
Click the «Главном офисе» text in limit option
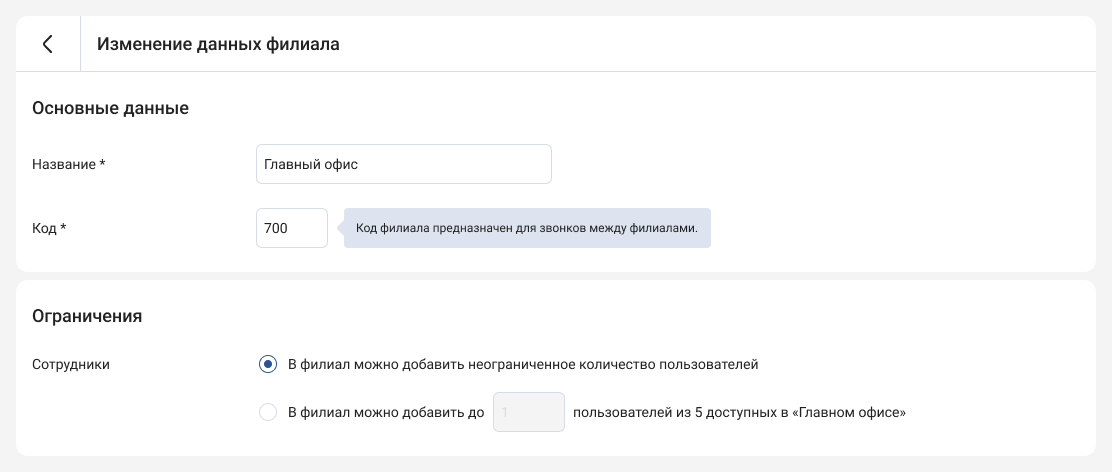tap(852, 412)
